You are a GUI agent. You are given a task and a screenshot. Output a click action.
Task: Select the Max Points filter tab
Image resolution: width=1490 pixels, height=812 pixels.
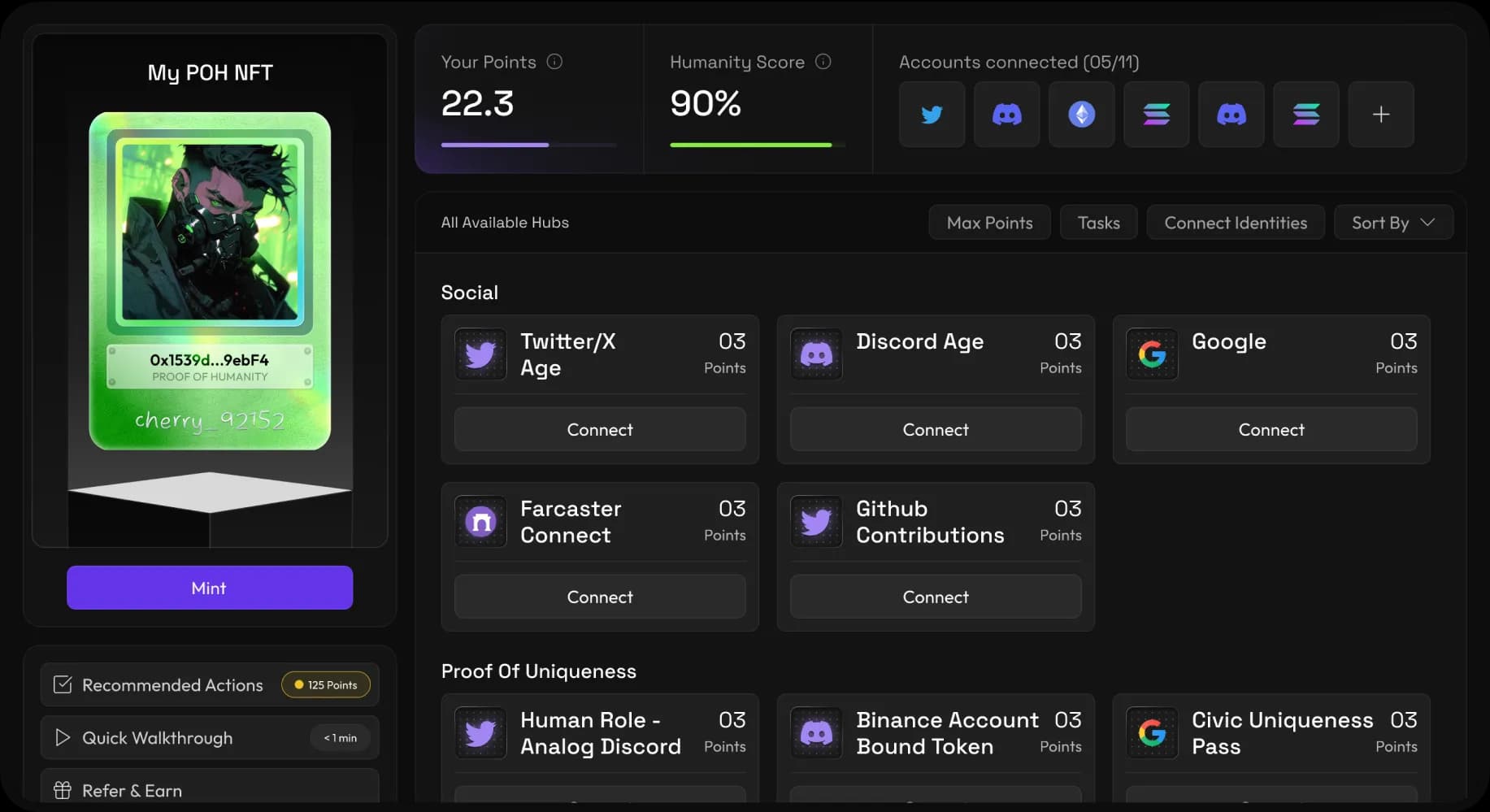989,223
